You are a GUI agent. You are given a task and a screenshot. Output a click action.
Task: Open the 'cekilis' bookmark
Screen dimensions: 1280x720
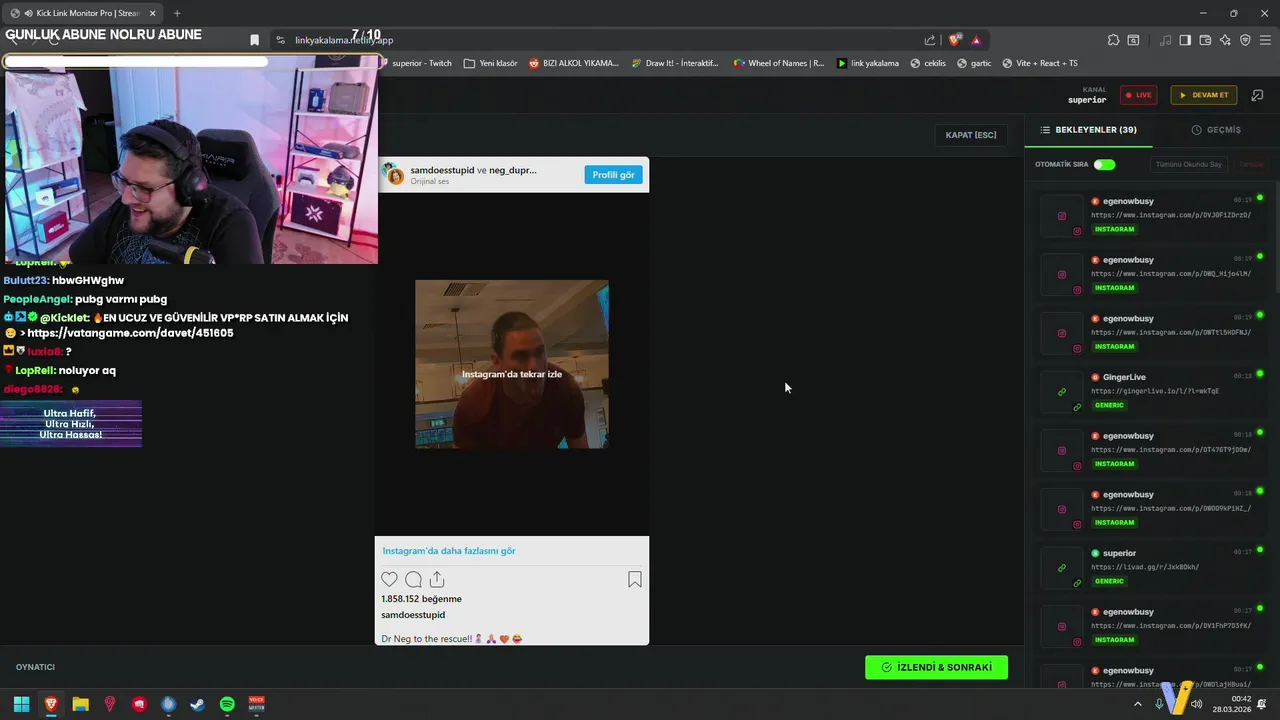[x=928, y=63]
